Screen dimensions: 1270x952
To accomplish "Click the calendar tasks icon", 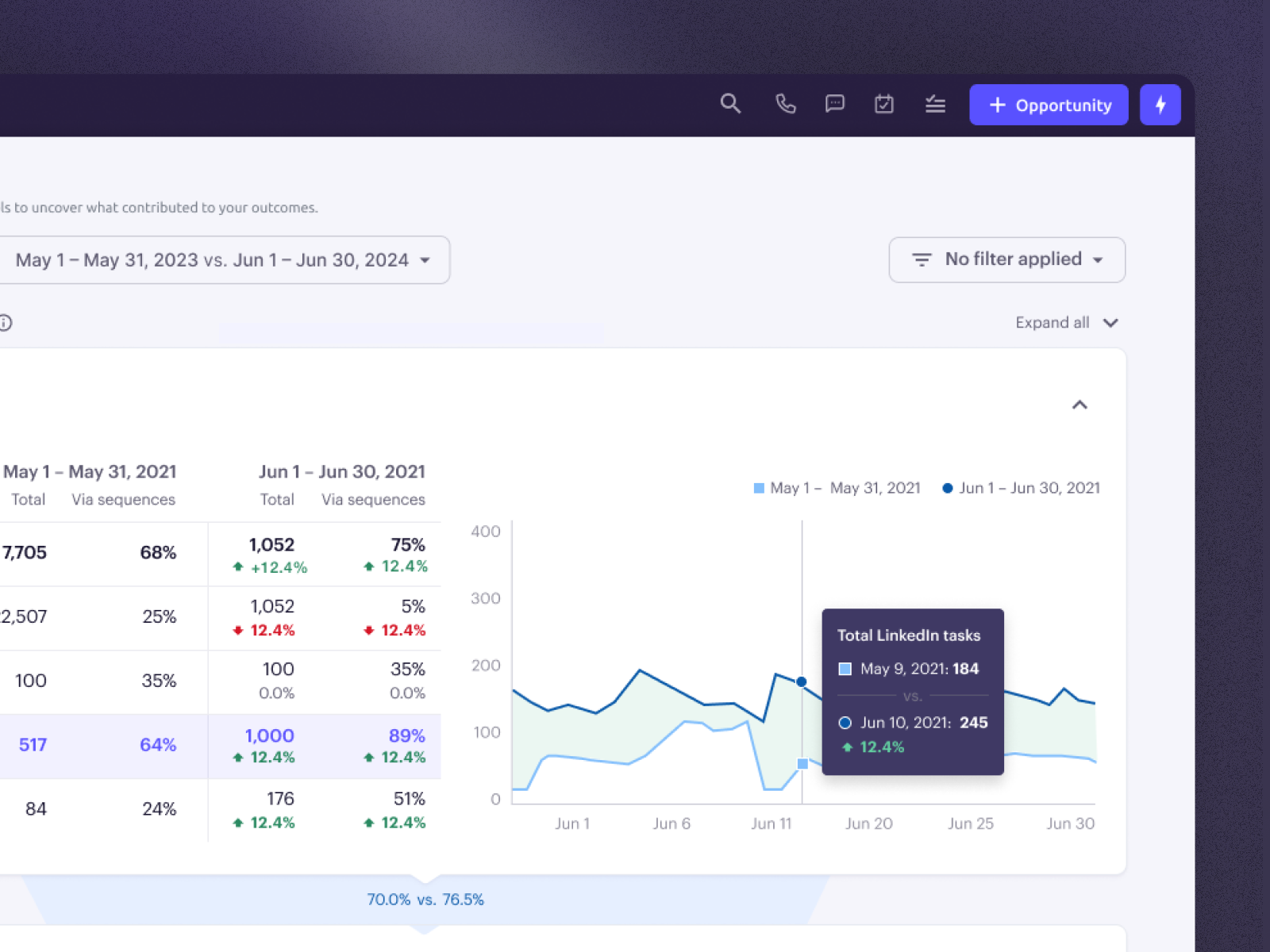I will point(884,104).
